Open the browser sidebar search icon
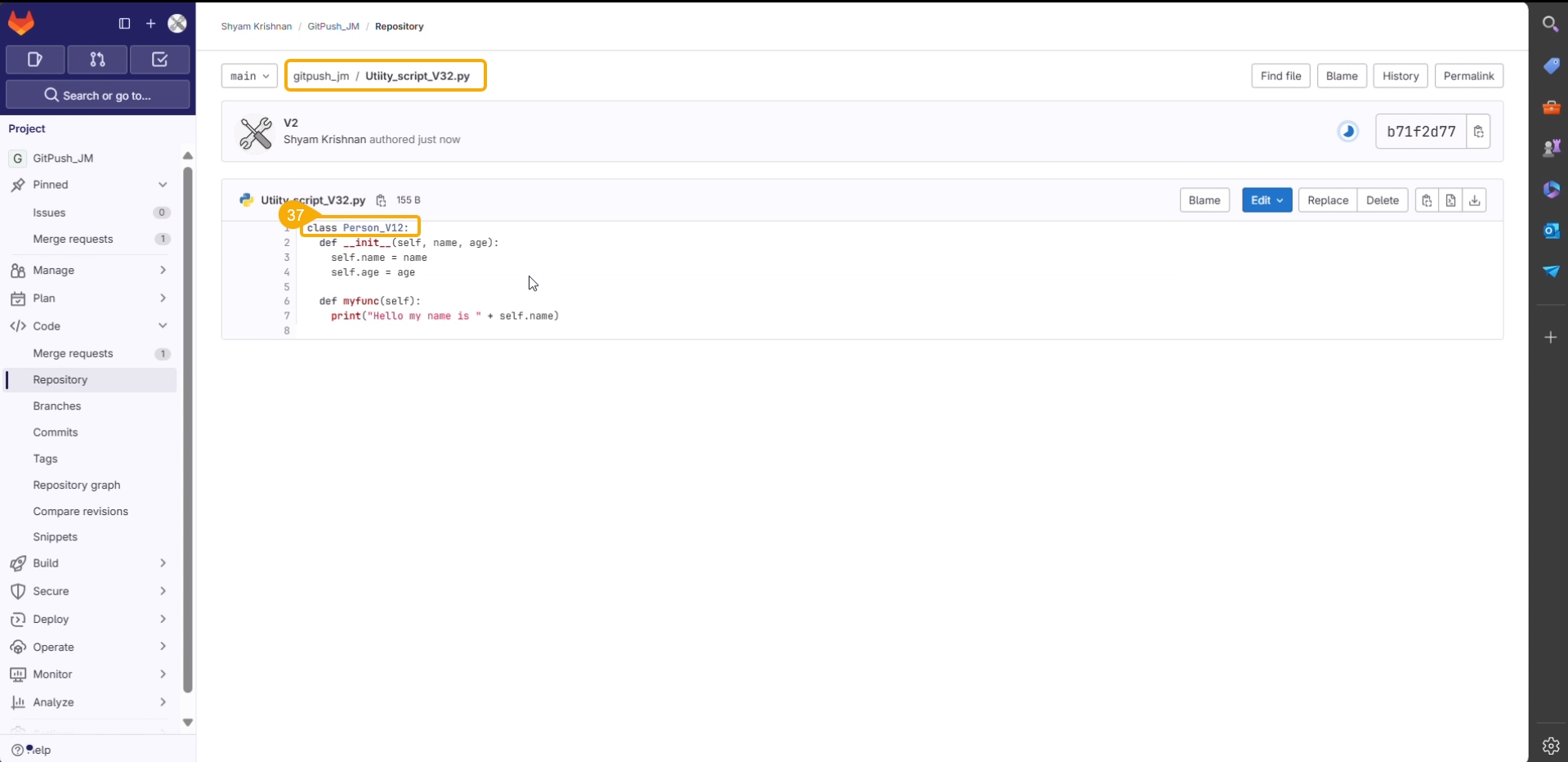Viewport: 1568px width, 762px height. [1550, 24]
